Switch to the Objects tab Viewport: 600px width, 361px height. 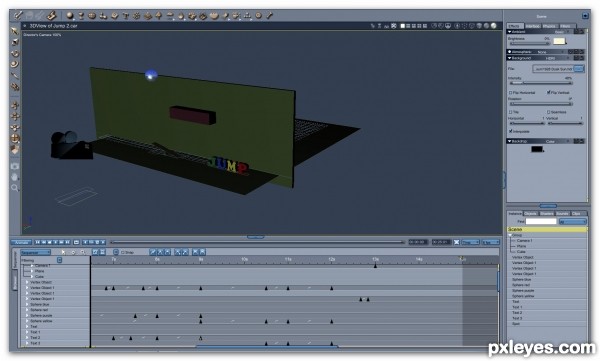click(531, 214)
